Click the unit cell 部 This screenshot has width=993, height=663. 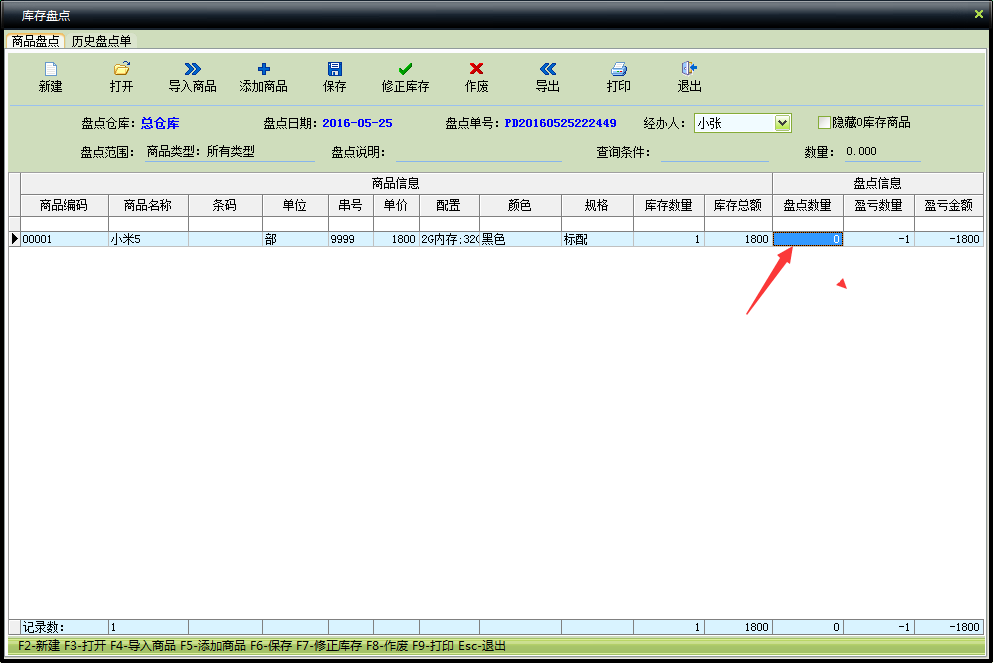(295, 239)
